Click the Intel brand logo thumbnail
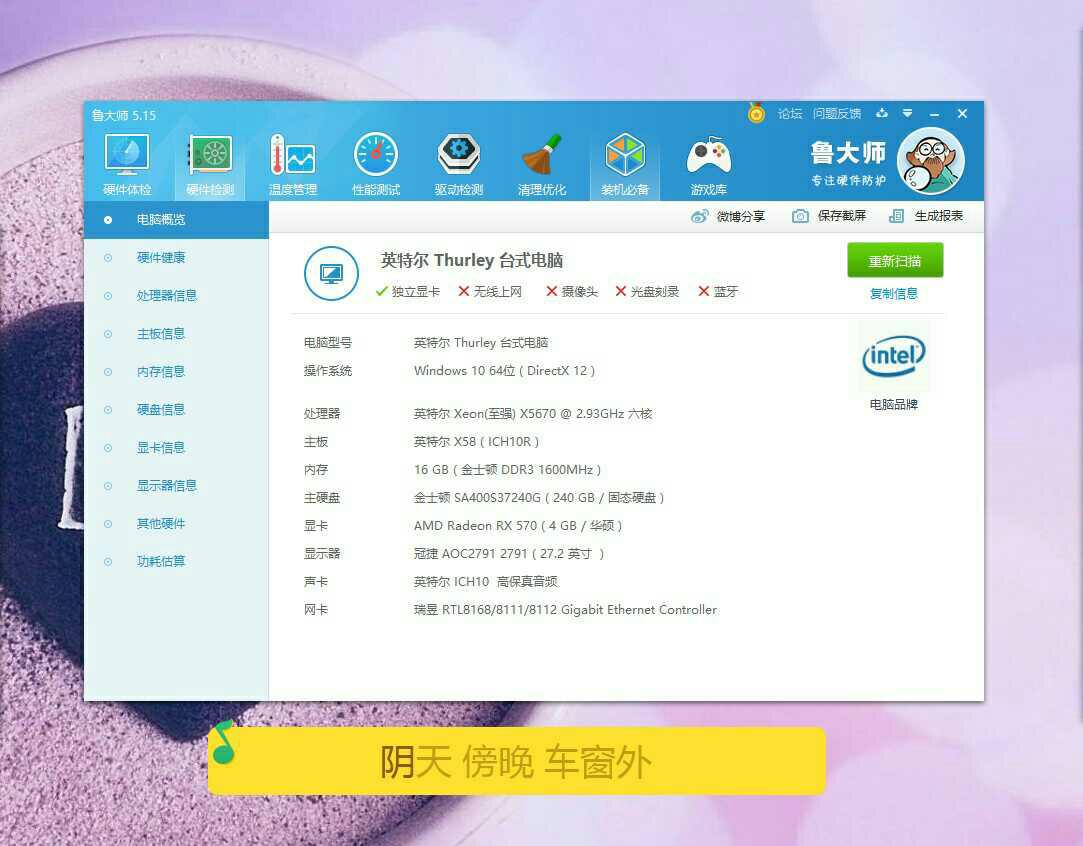Image resolution: width=1083 pixels, height=846 pixels. (894, 356)
